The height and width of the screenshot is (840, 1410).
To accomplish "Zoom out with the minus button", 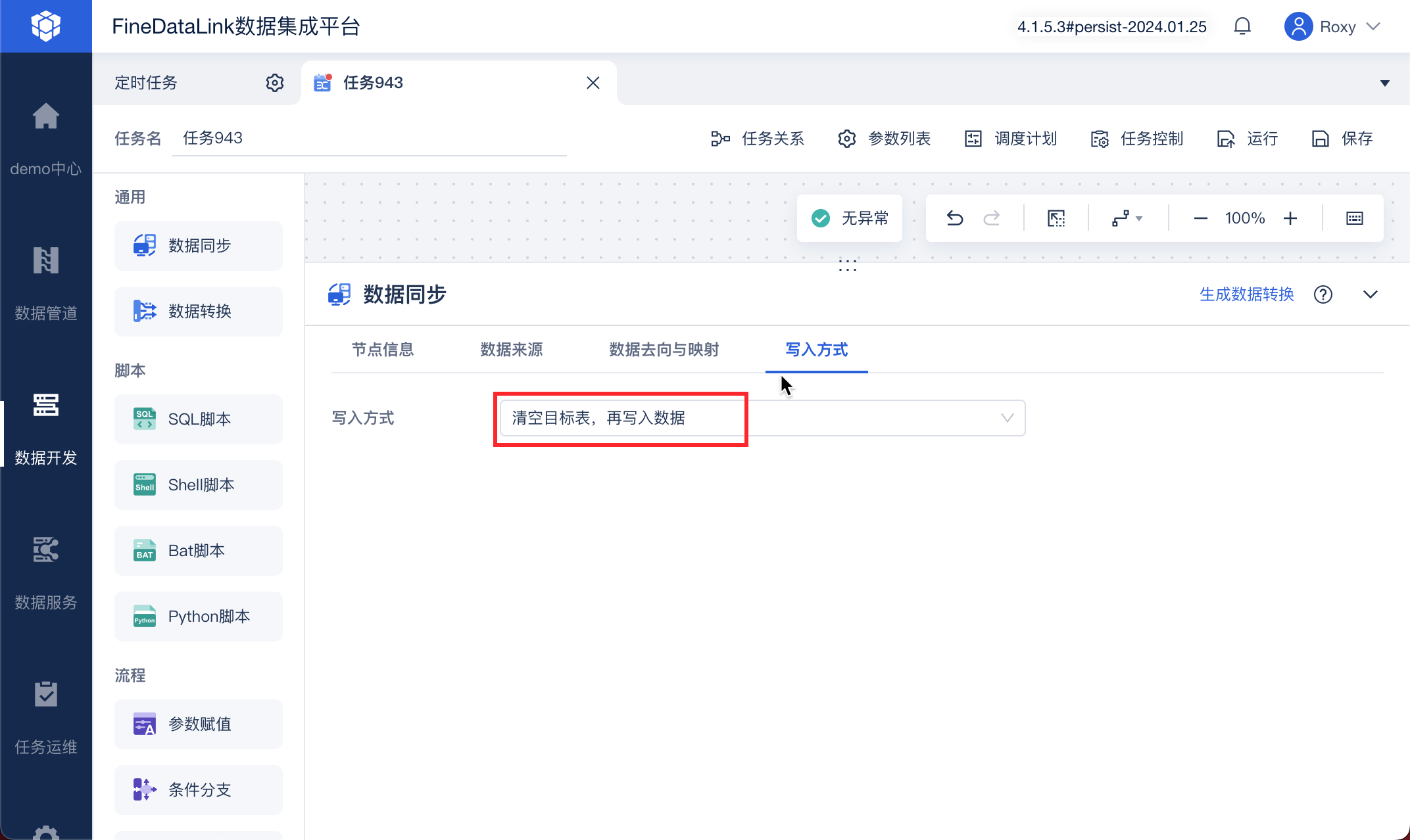I will click(1200, 218).
